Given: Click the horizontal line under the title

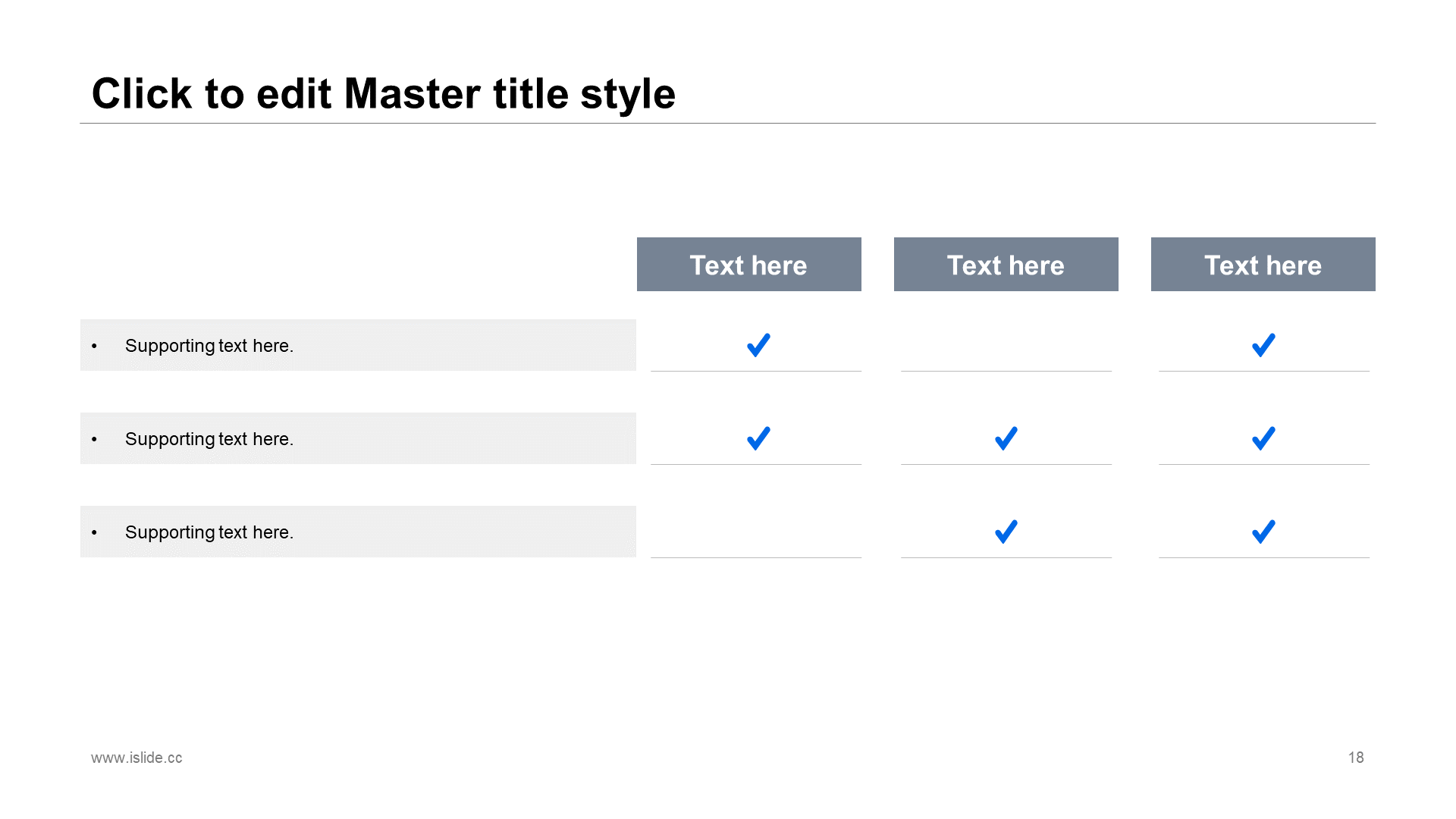Looking at the screenshot, I should pyautogui.click(x=728, y=123).
